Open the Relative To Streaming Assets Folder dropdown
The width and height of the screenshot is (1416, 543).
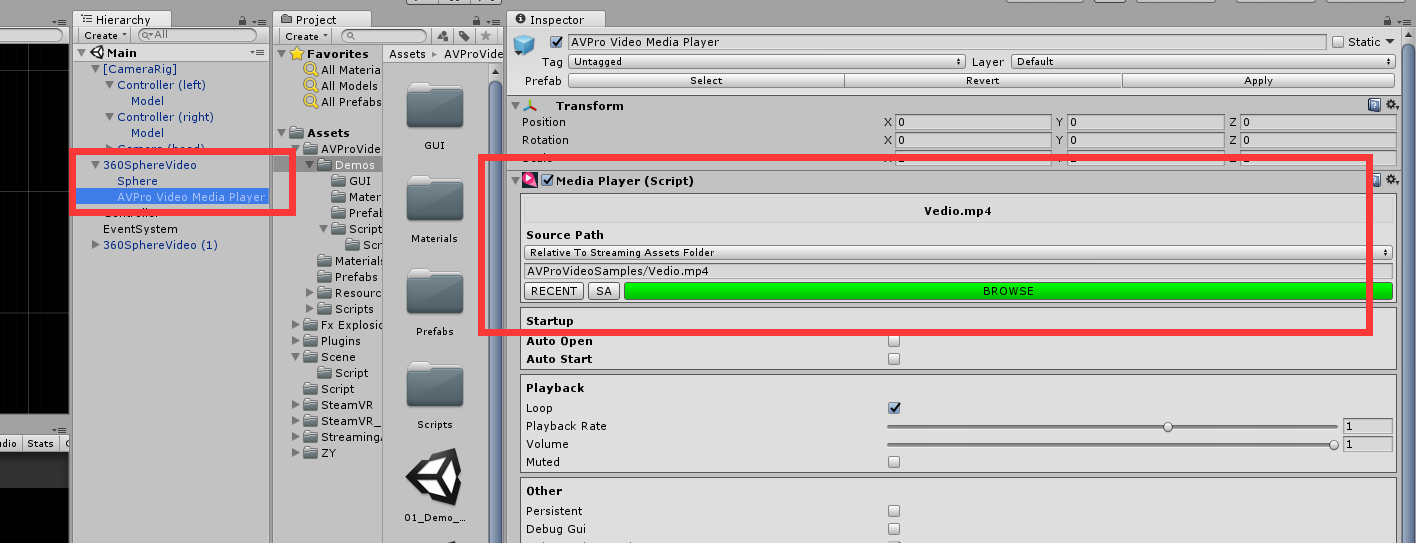tap(958, 253)
